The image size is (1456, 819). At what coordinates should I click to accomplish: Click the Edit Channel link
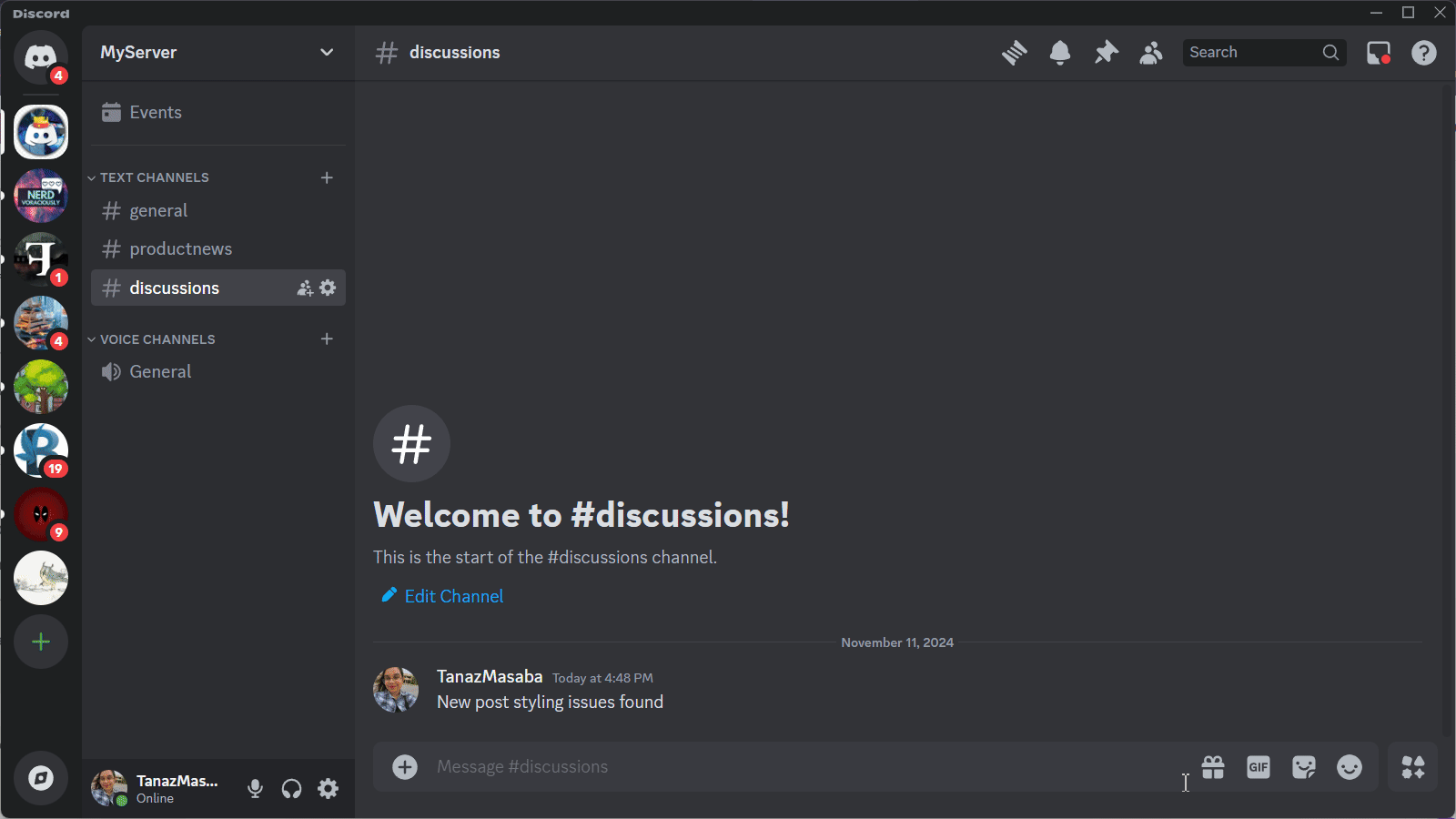(442, 596)
